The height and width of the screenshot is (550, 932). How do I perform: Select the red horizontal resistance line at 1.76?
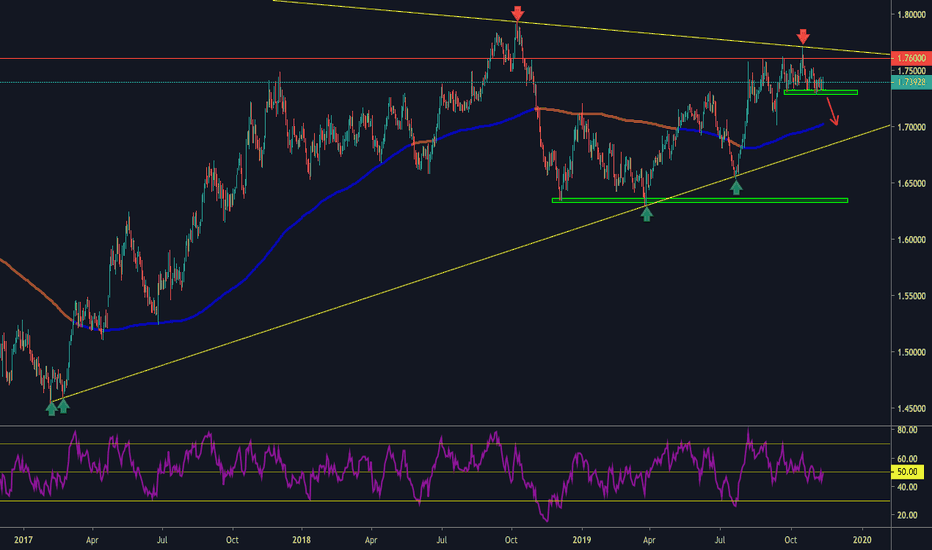pyautogui.click(x=445, y=58)
